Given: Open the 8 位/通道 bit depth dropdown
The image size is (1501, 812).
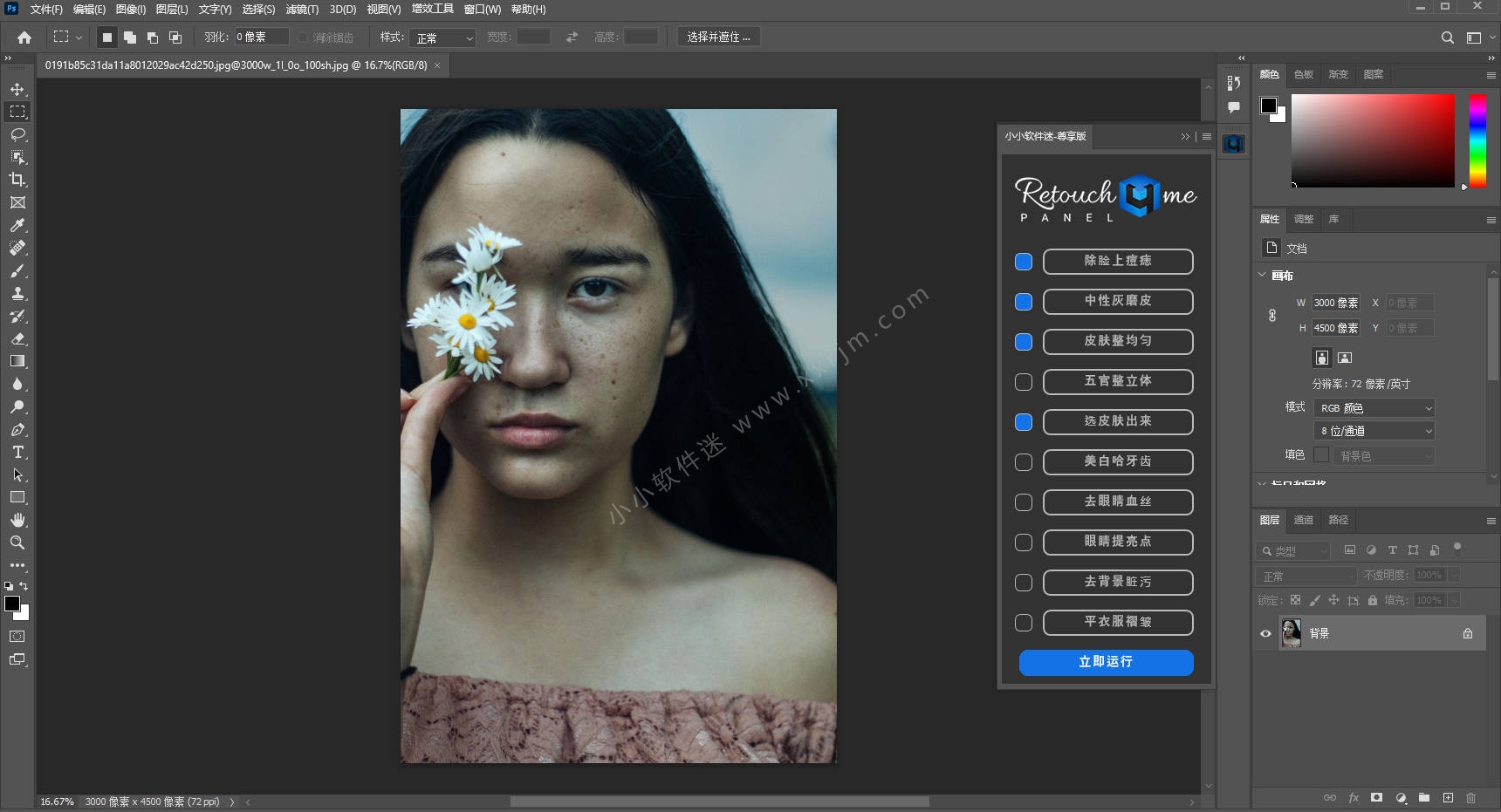Looking at the screenshot, I should point(1374,431).
